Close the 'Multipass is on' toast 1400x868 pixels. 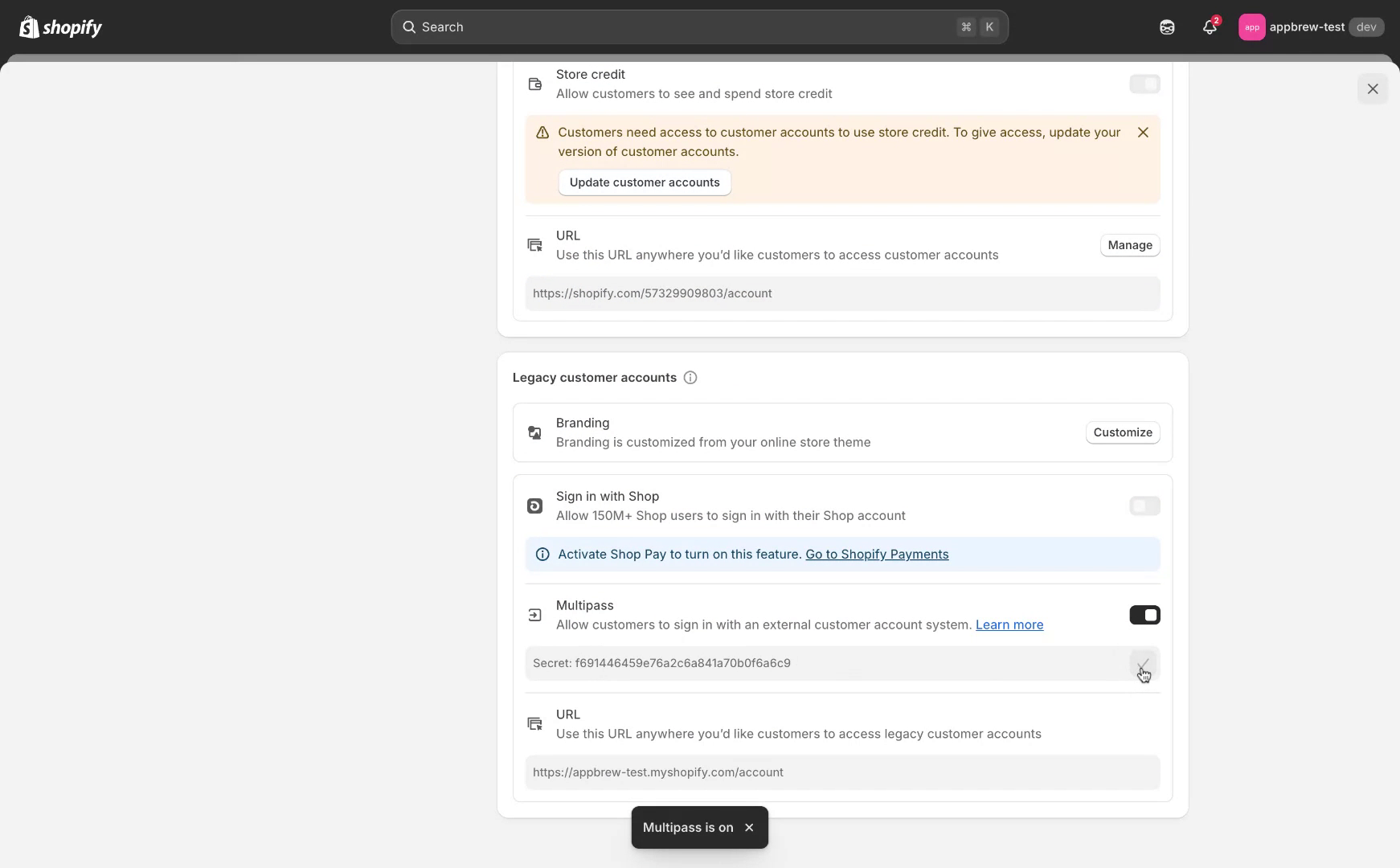(749, 828)
